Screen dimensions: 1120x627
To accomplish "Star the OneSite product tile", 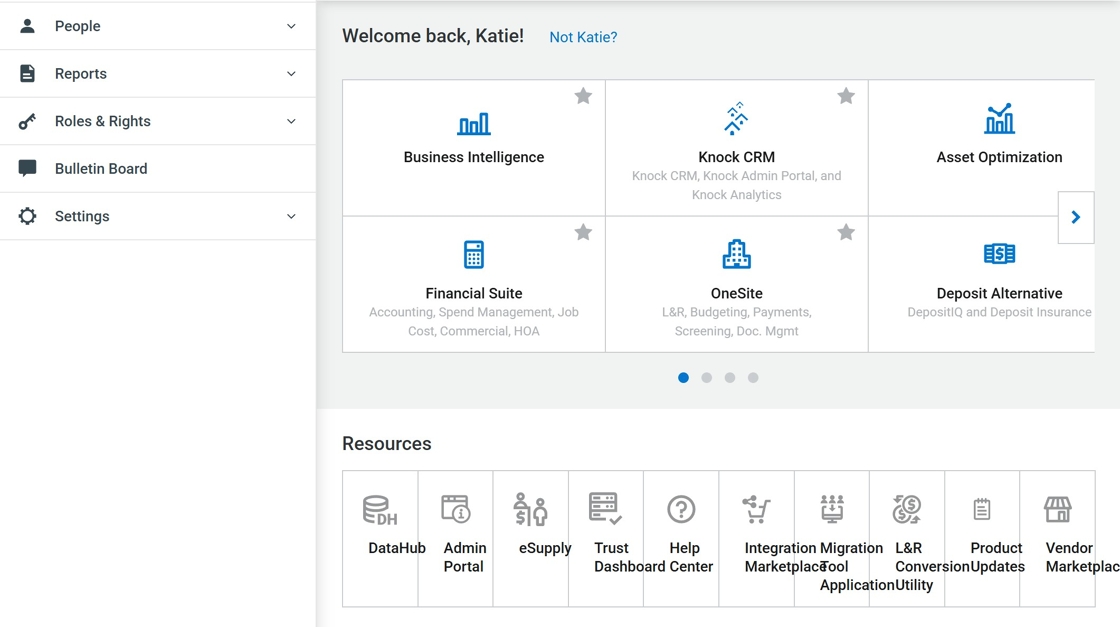I will pos(846,232).
